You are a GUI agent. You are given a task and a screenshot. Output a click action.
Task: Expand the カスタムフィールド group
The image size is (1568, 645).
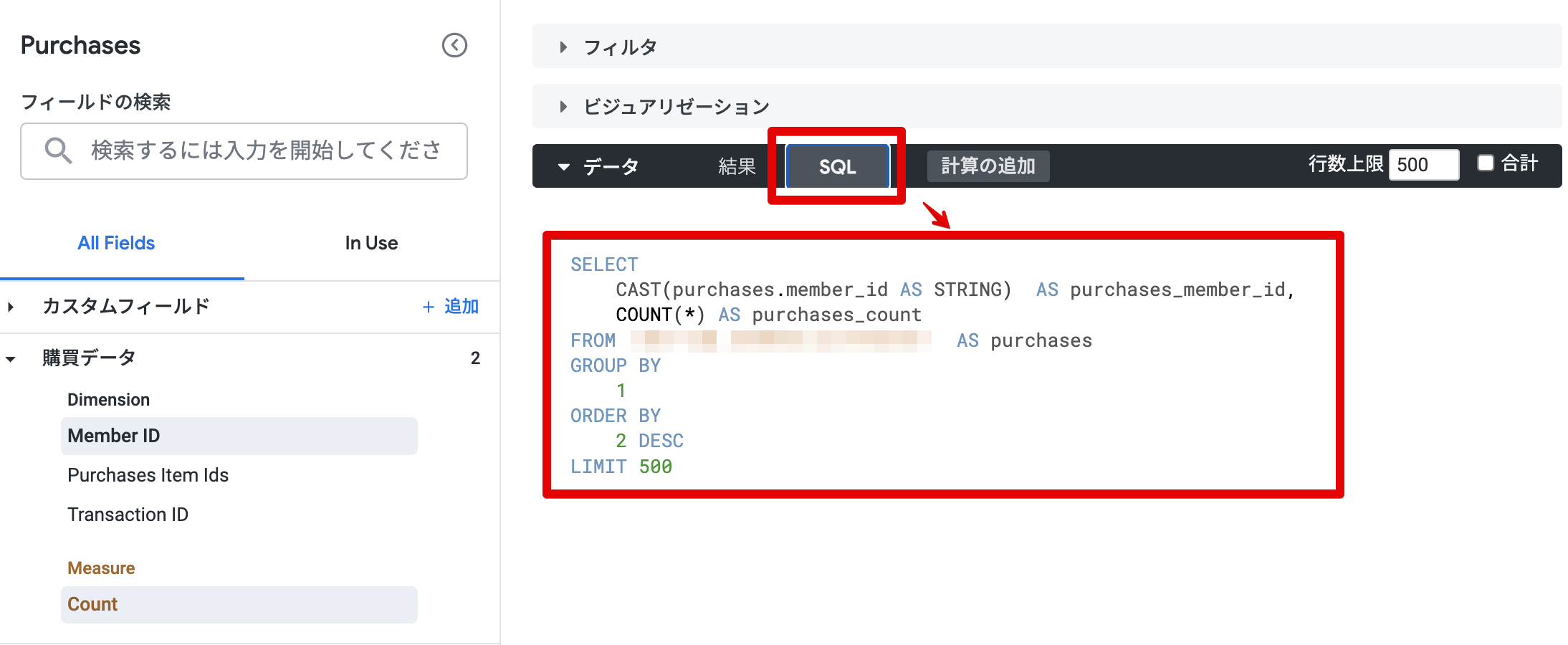tap(11, 307)
